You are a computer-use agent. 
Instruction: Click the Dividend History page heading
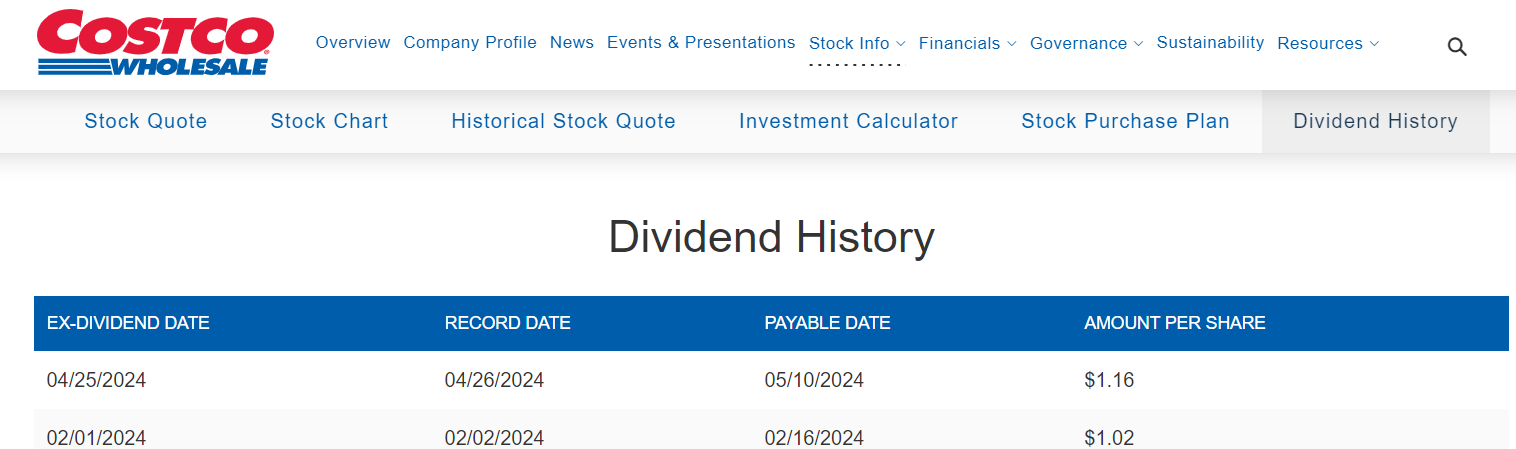click(x=772, y=238)
